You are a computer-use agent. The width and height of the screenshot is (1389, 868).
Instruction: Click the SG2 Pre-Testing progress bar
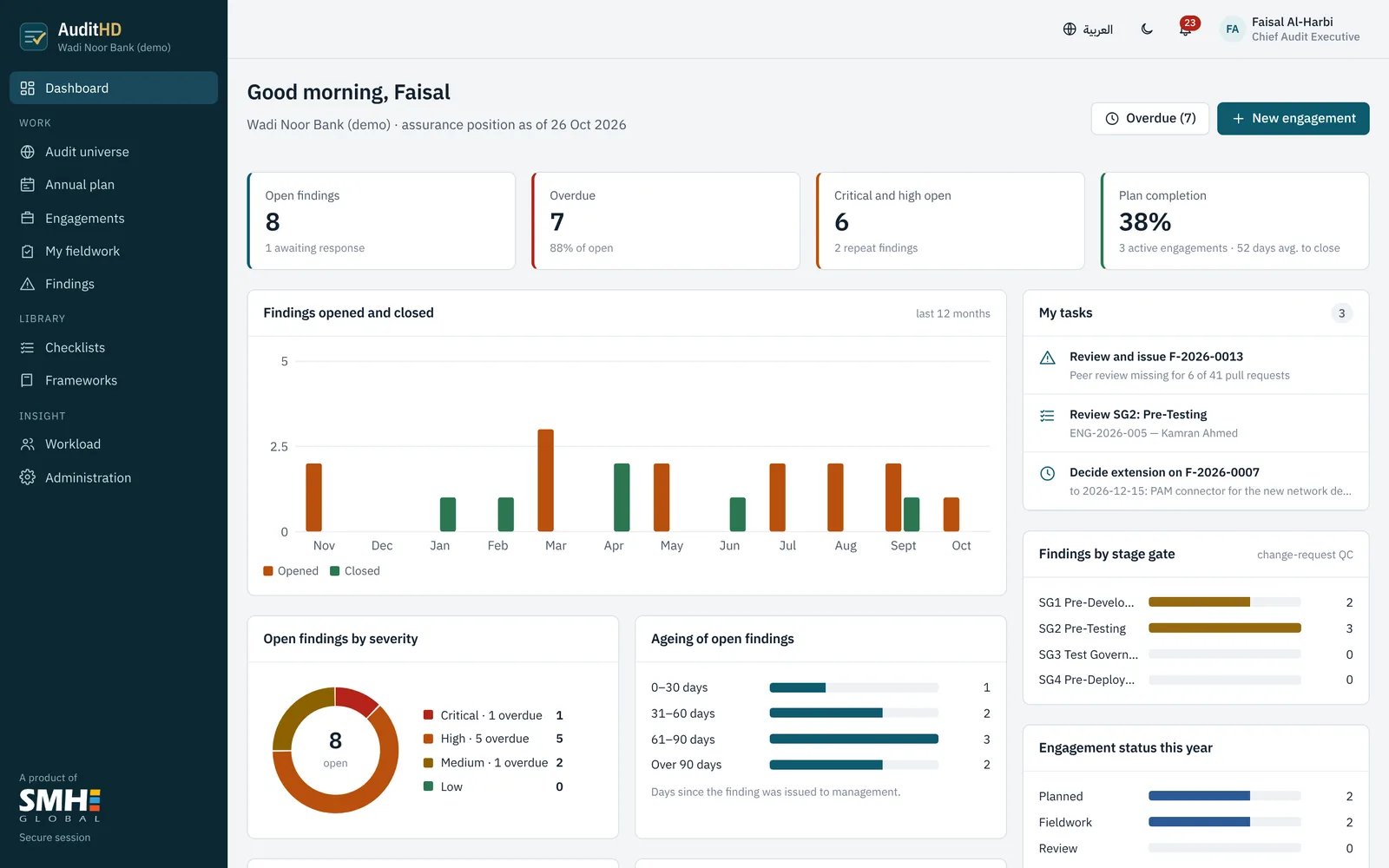click(1225, 628)
